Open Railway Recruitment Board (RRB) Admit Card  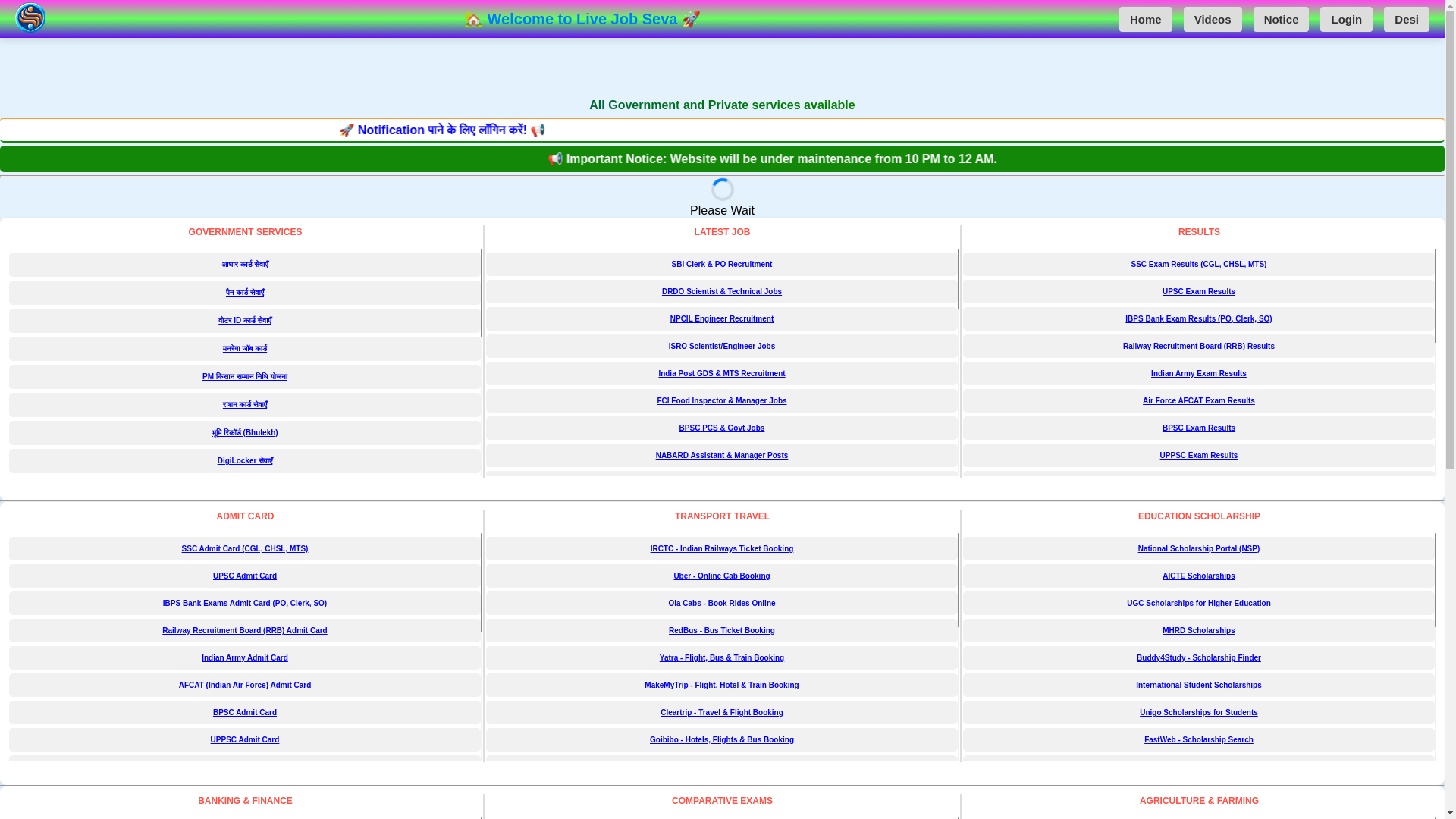click(x=244, y=631)
